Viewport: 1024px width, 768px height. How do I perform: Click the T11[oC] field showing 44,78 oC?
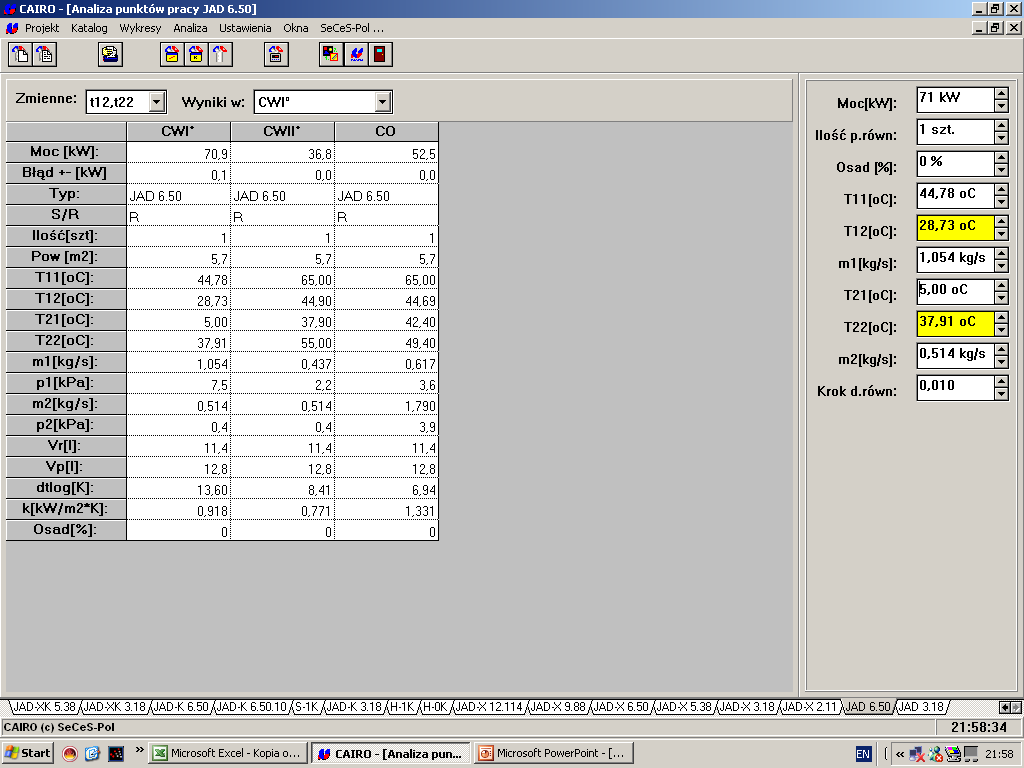955,196
